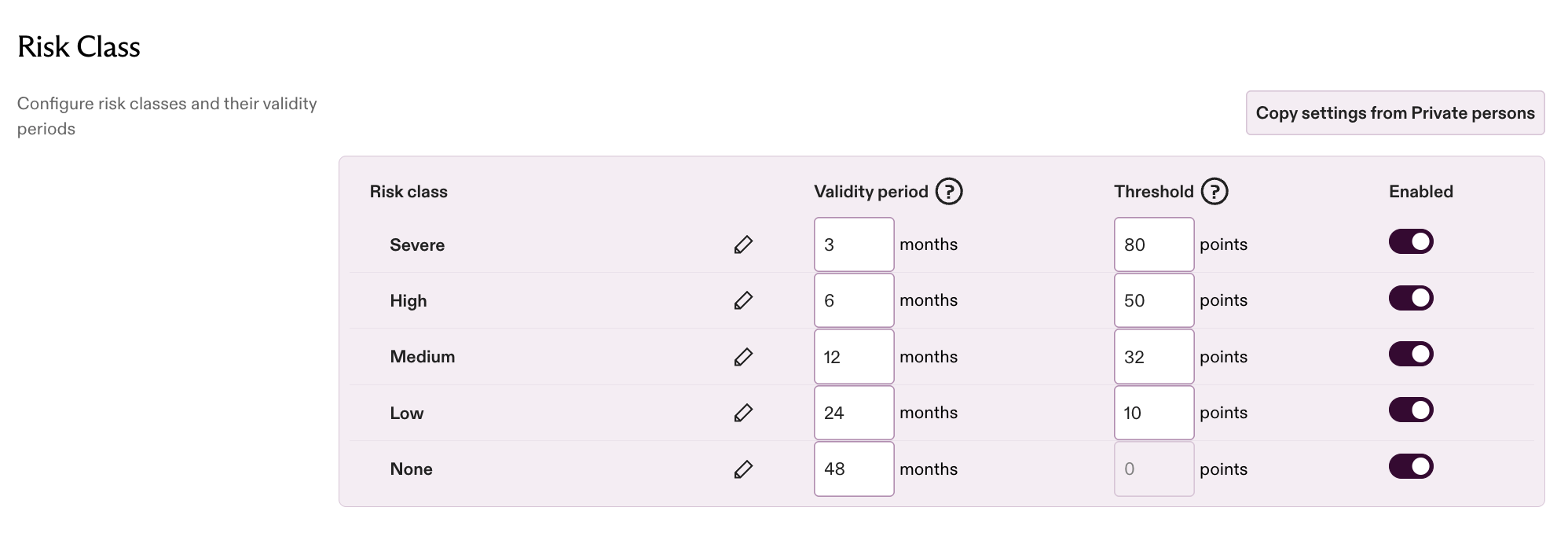Select the Severe threshold field showing 80
Image resolution: width=1568 pixels, height=533 pixels.
(x=1154, y=244)
